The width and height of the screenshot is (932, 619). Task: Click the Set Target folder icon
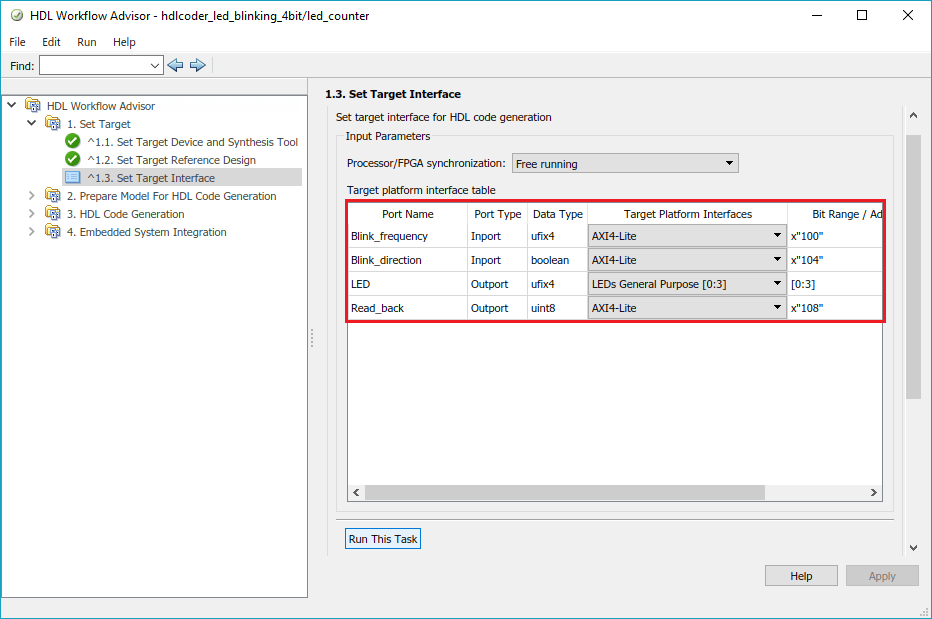(53, 124)
